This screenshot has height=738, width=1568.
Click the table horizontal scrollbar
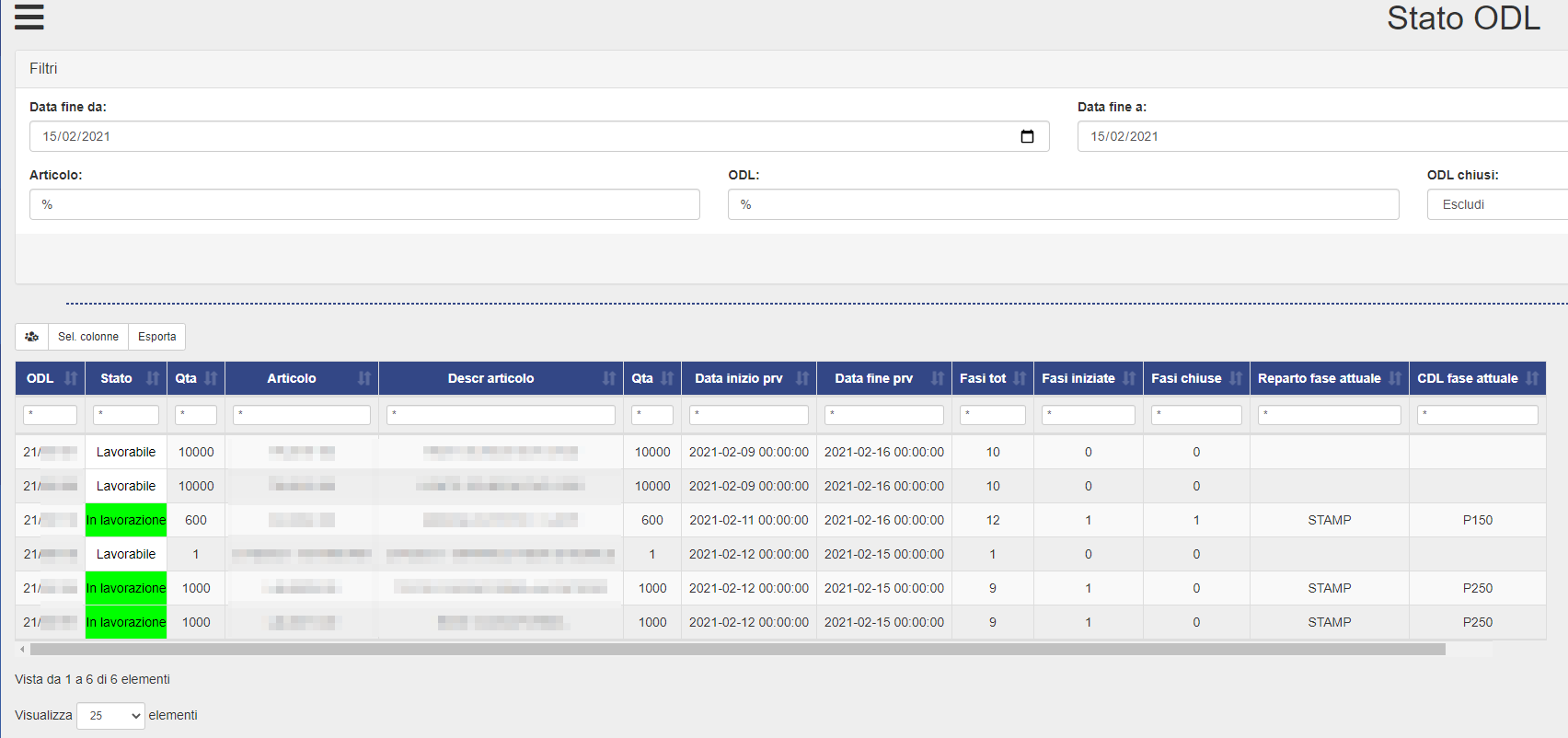coord(738,650)
